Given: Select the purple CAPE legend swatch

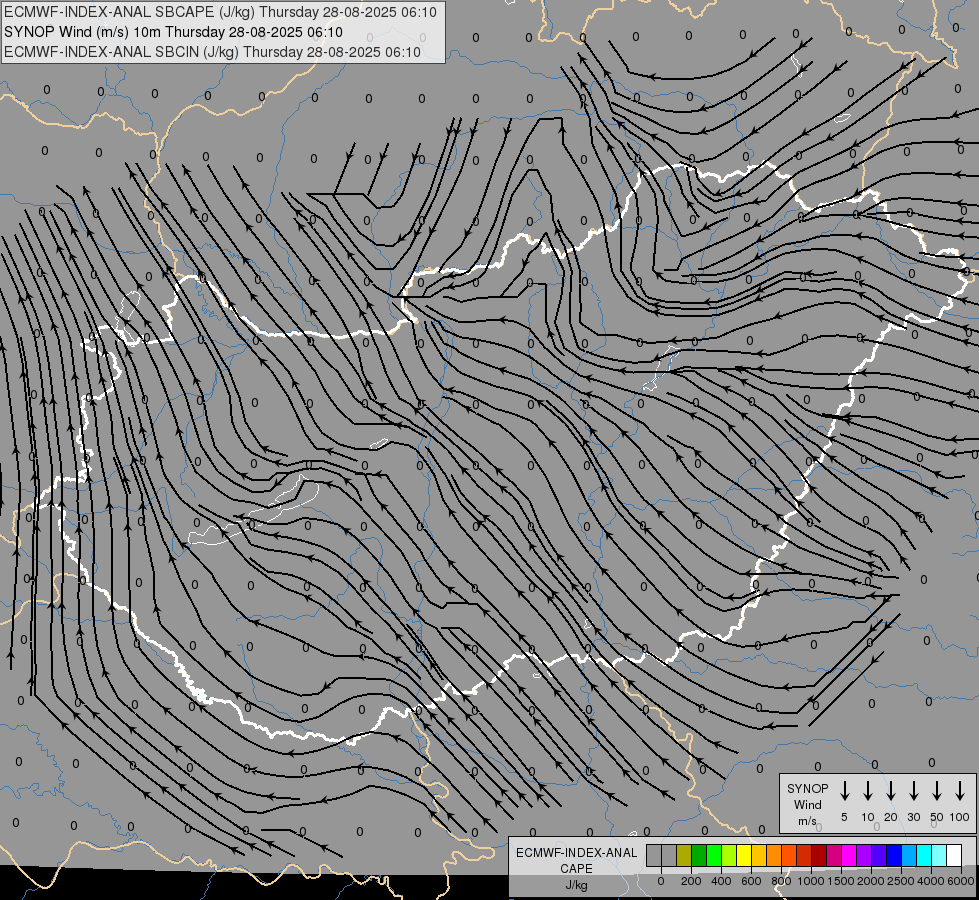Looking at the screenshot, I should pos(864,855).
